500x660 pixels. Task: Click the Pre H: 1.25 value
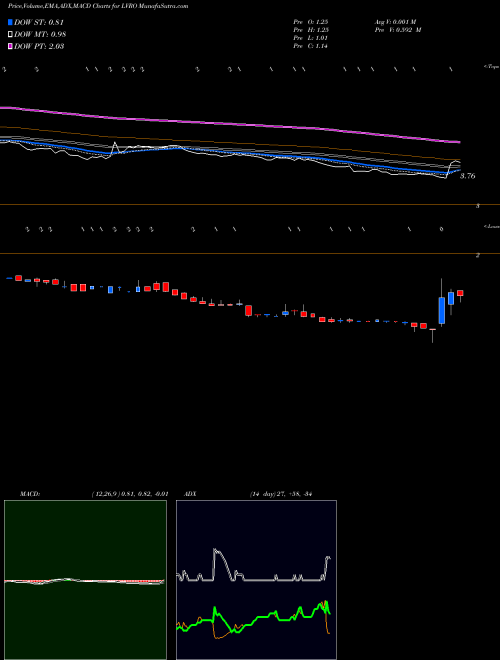pos(311,30)
